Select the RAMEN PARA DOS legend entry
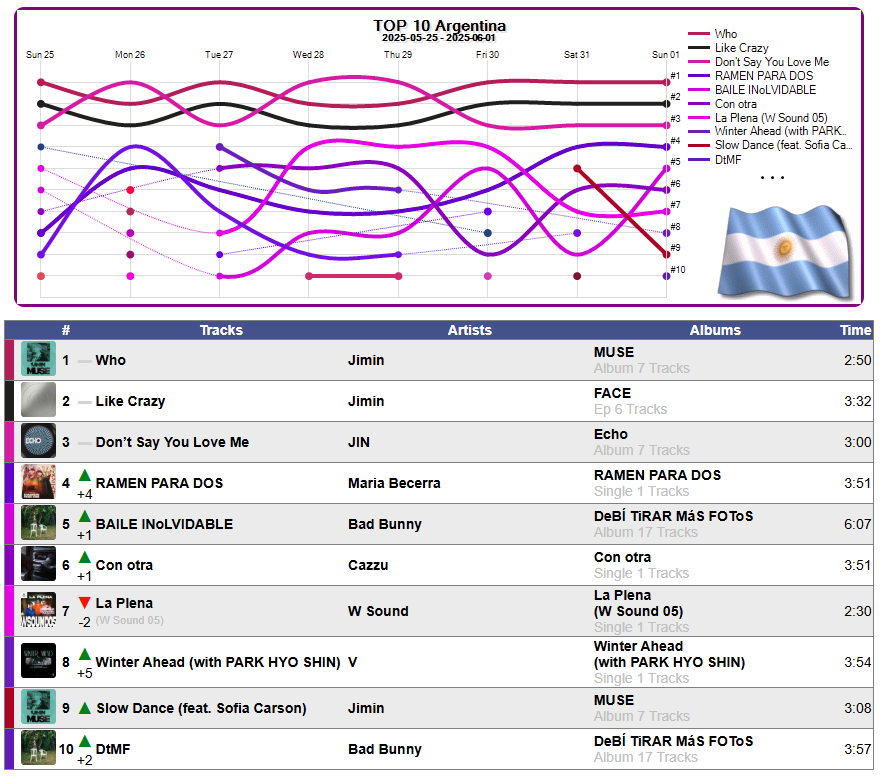Image resolution: width=884 pixels, height=777 pixels. point(751,76)
